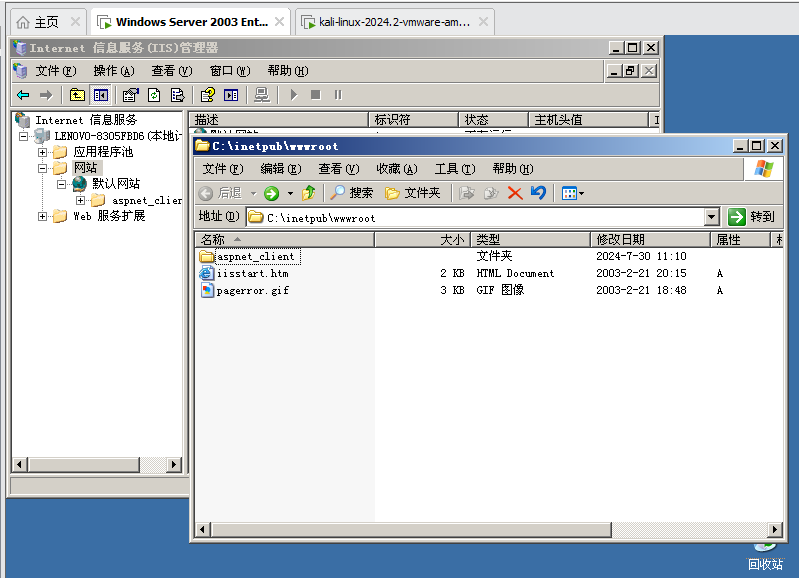Toggle the show/hide console tree icon

point(100,95)
